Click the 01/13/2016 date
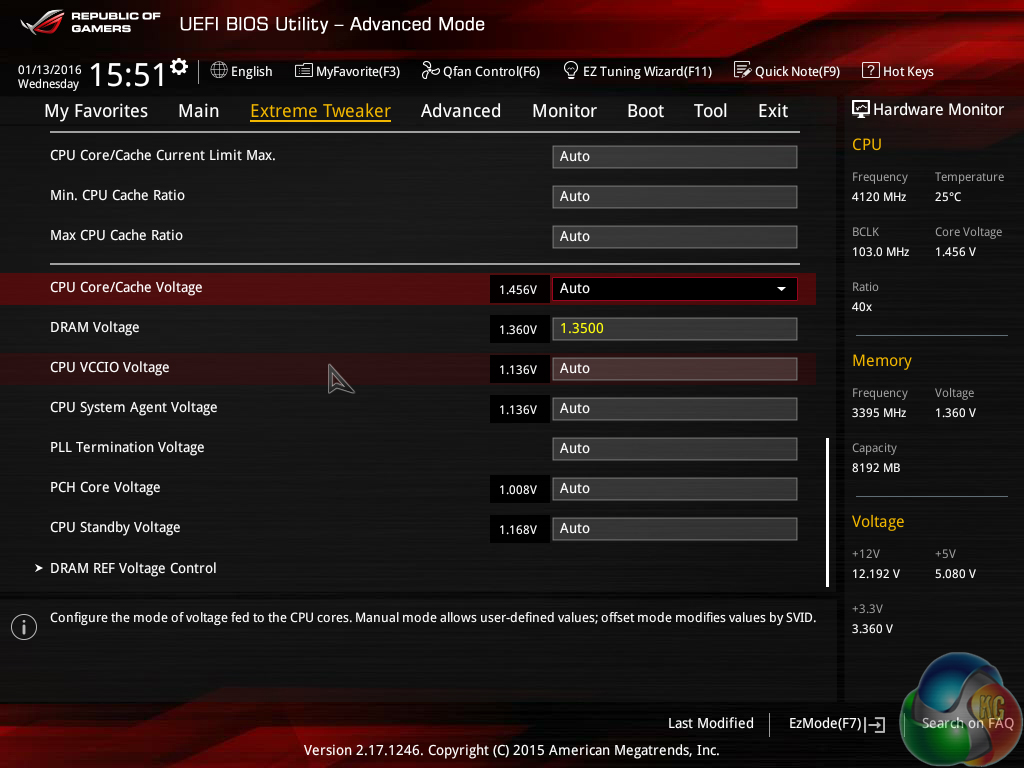 pos(50,69)
